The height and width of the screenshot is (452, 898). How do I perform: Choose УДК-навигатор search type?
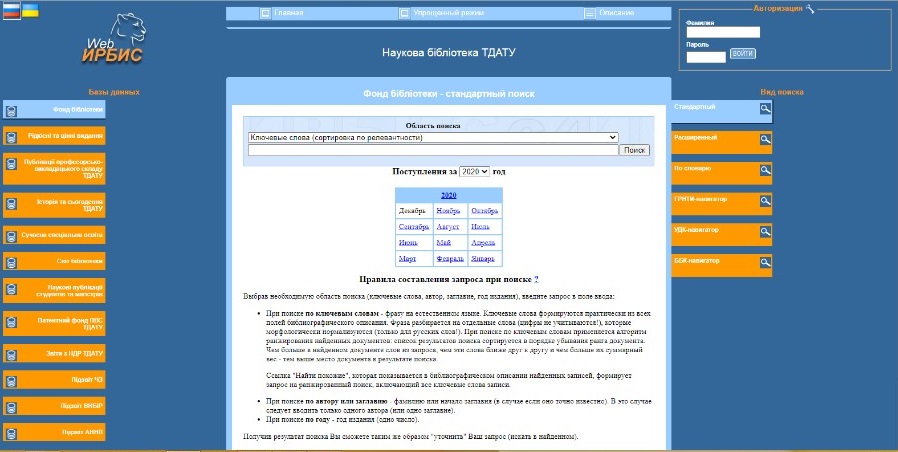722,234
